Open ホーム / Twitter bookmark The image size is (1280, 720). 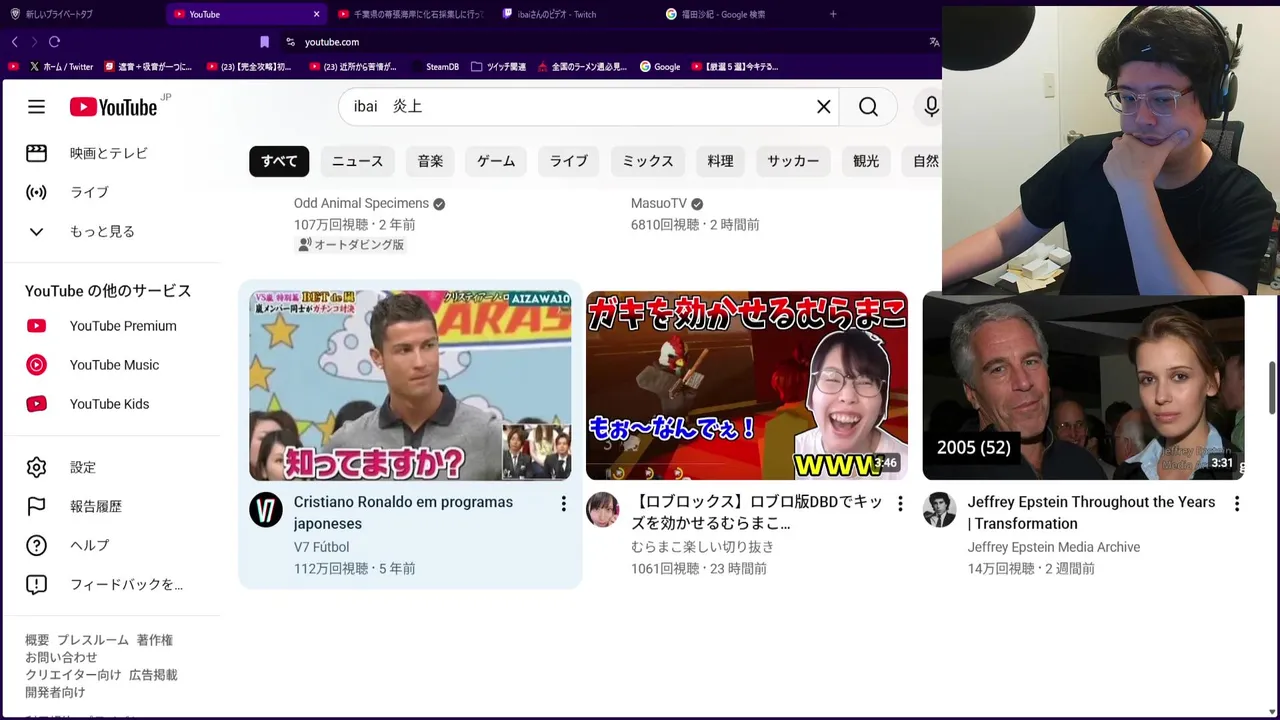[x=60, y=67]
